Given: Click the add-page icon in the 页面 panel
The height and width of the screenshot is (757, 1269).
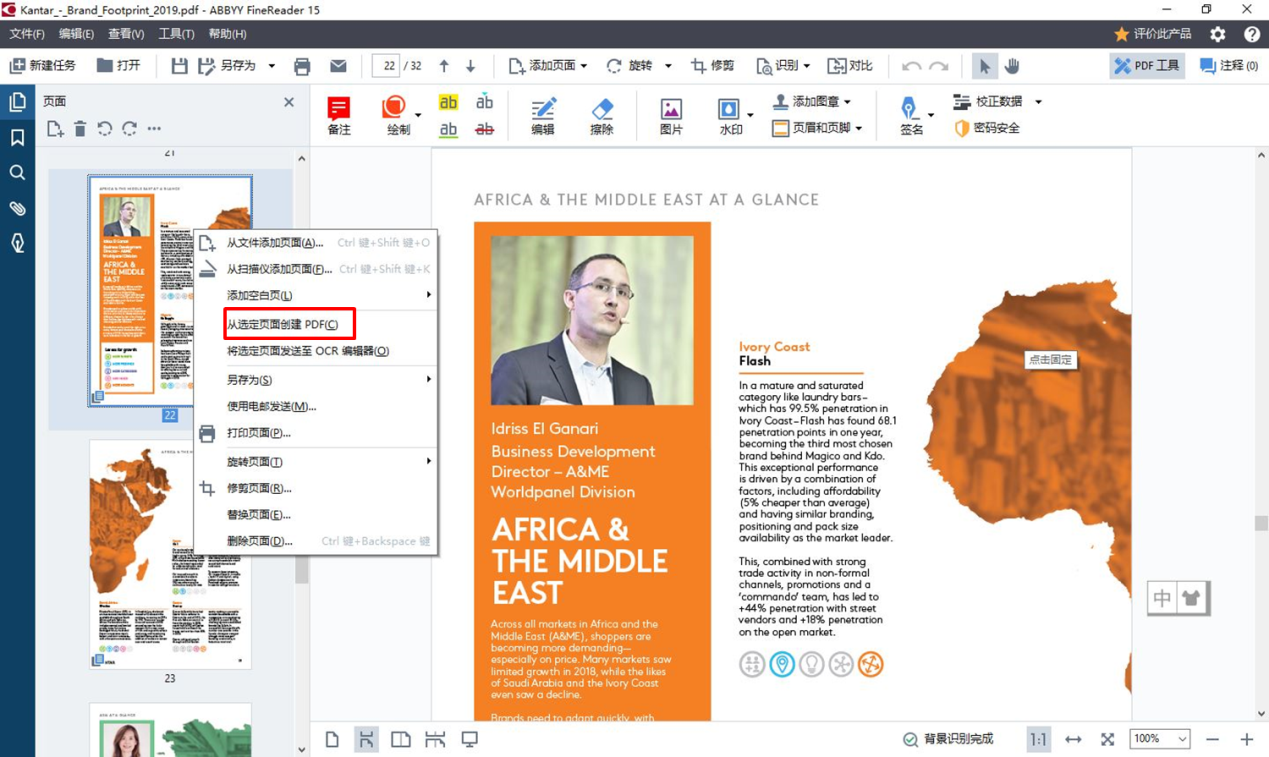Looking at the screenshot, I should pos(55,129).
